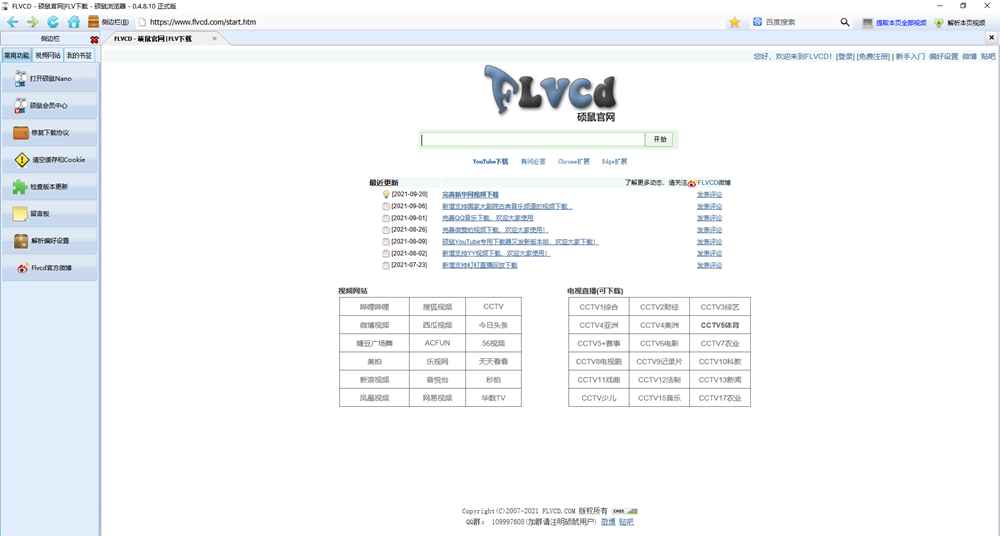Click 解析本页视频 toolbar button
The width and height of the screenshot is (1000, 536).
960,22
